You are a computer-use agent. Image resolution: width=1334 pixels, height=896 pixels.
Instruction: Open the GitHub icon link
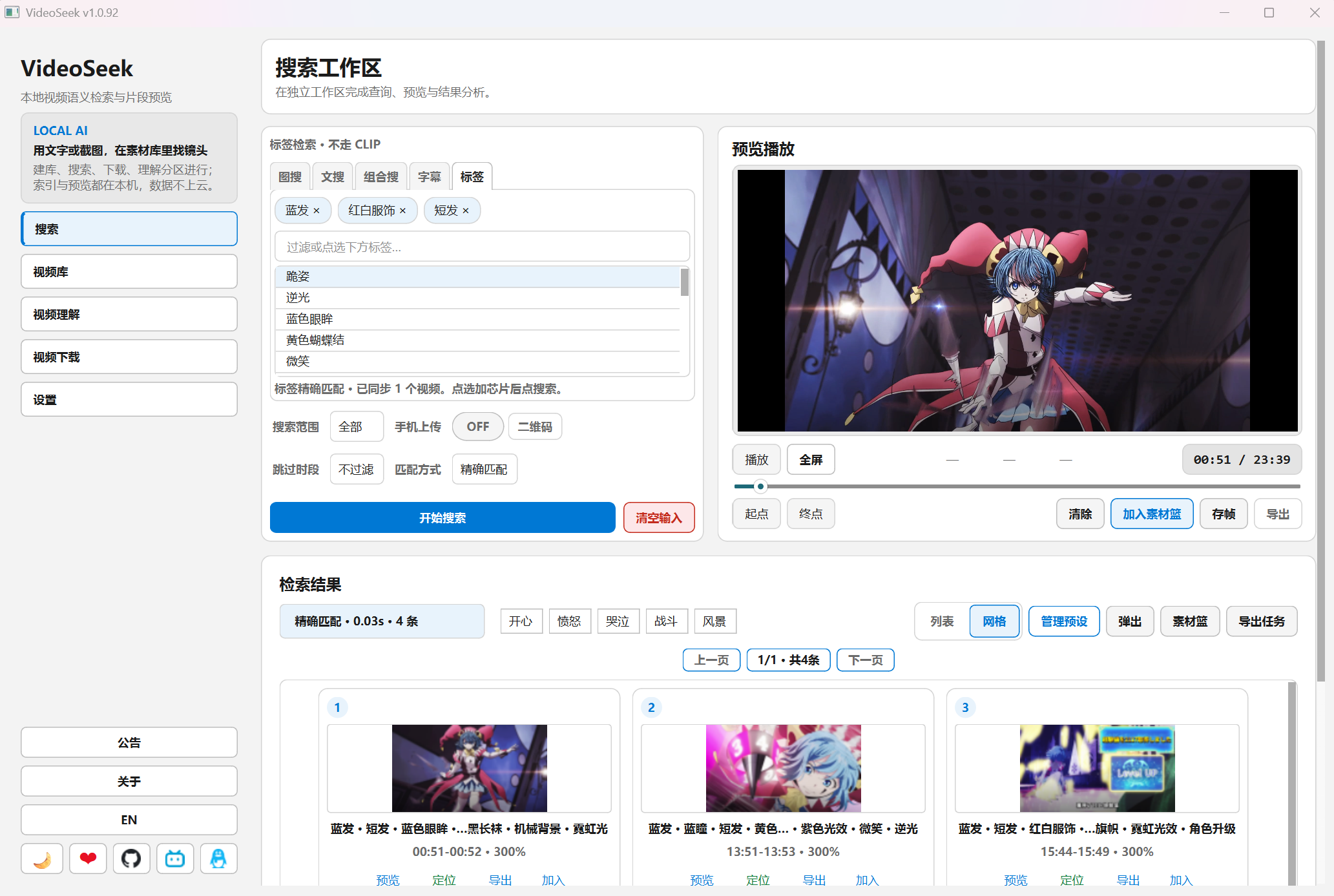coord(131,859)
